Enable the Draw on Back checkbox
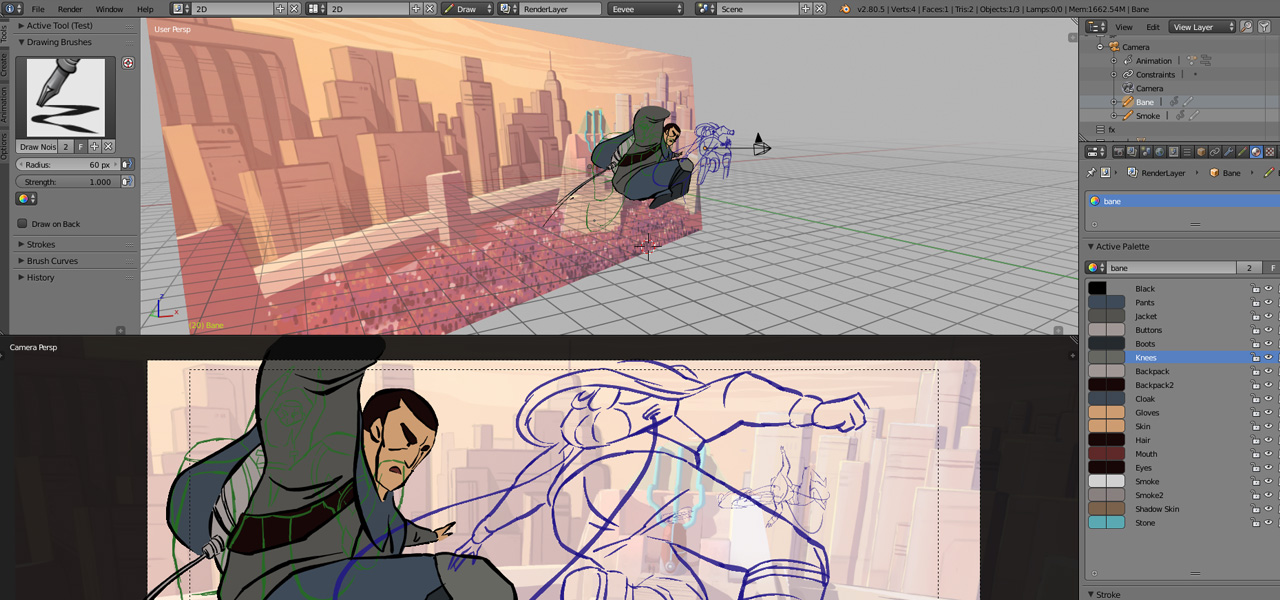This screenshot has height=600, width=1280. 23,224
